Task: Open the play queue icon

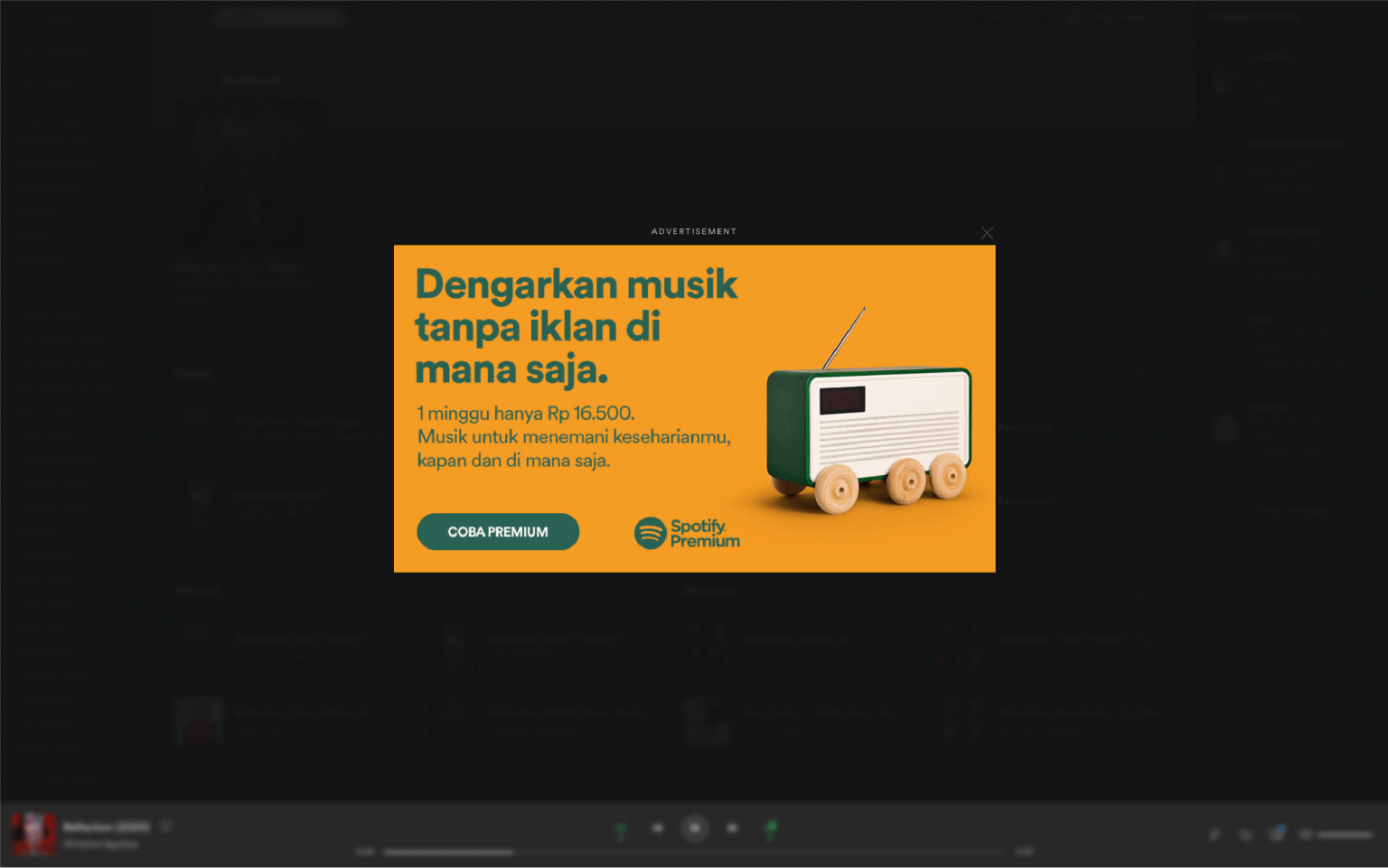Action: pos(1245,835)
